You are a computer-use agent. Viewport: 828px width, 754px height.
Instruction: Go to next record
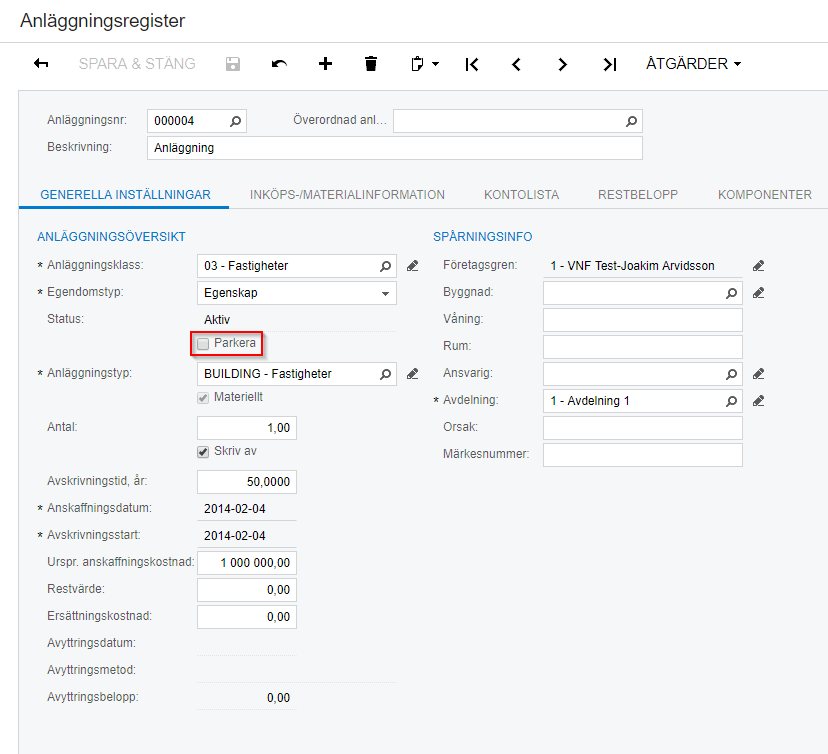click(x=563, y=64)
